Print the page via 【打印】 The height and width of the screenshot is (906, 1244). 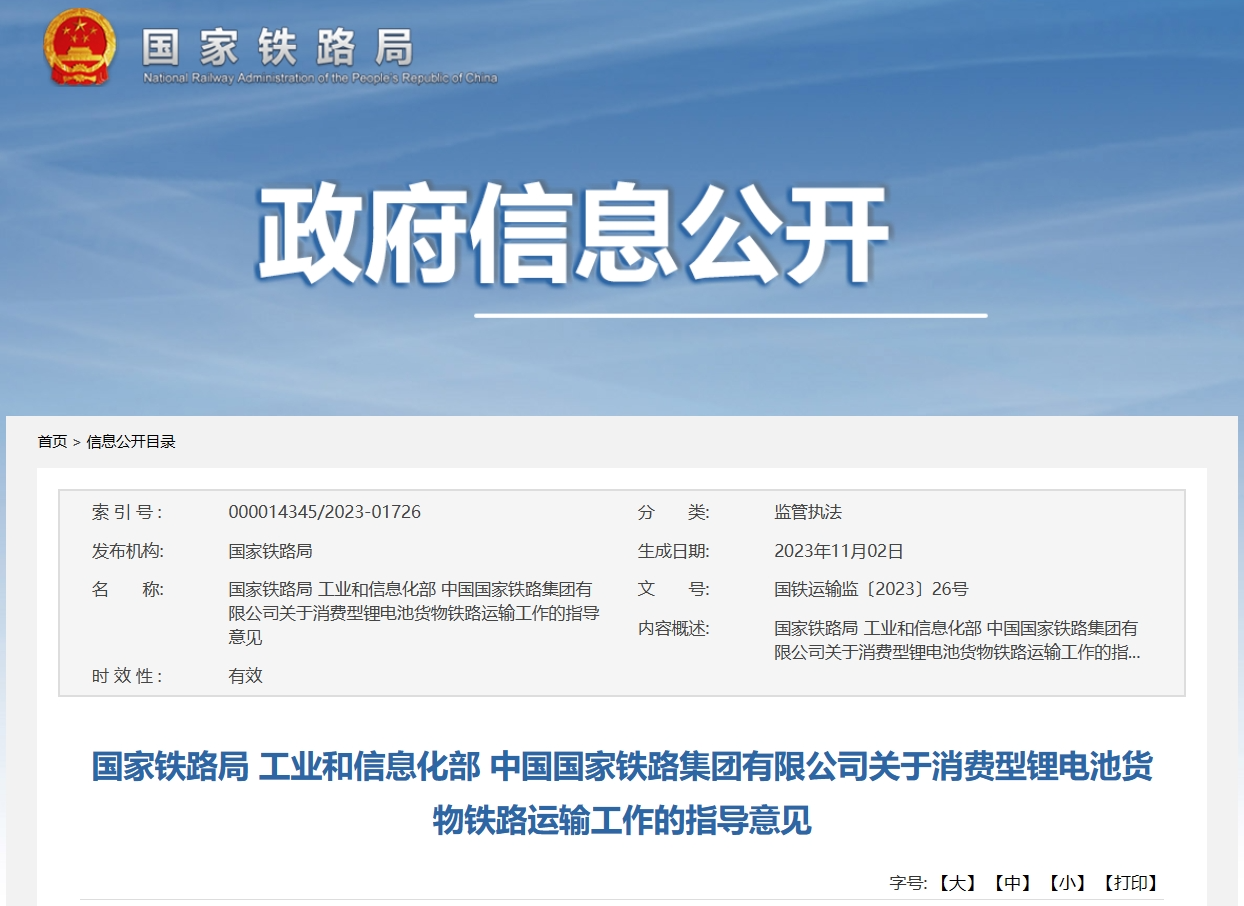(1130, 883)
